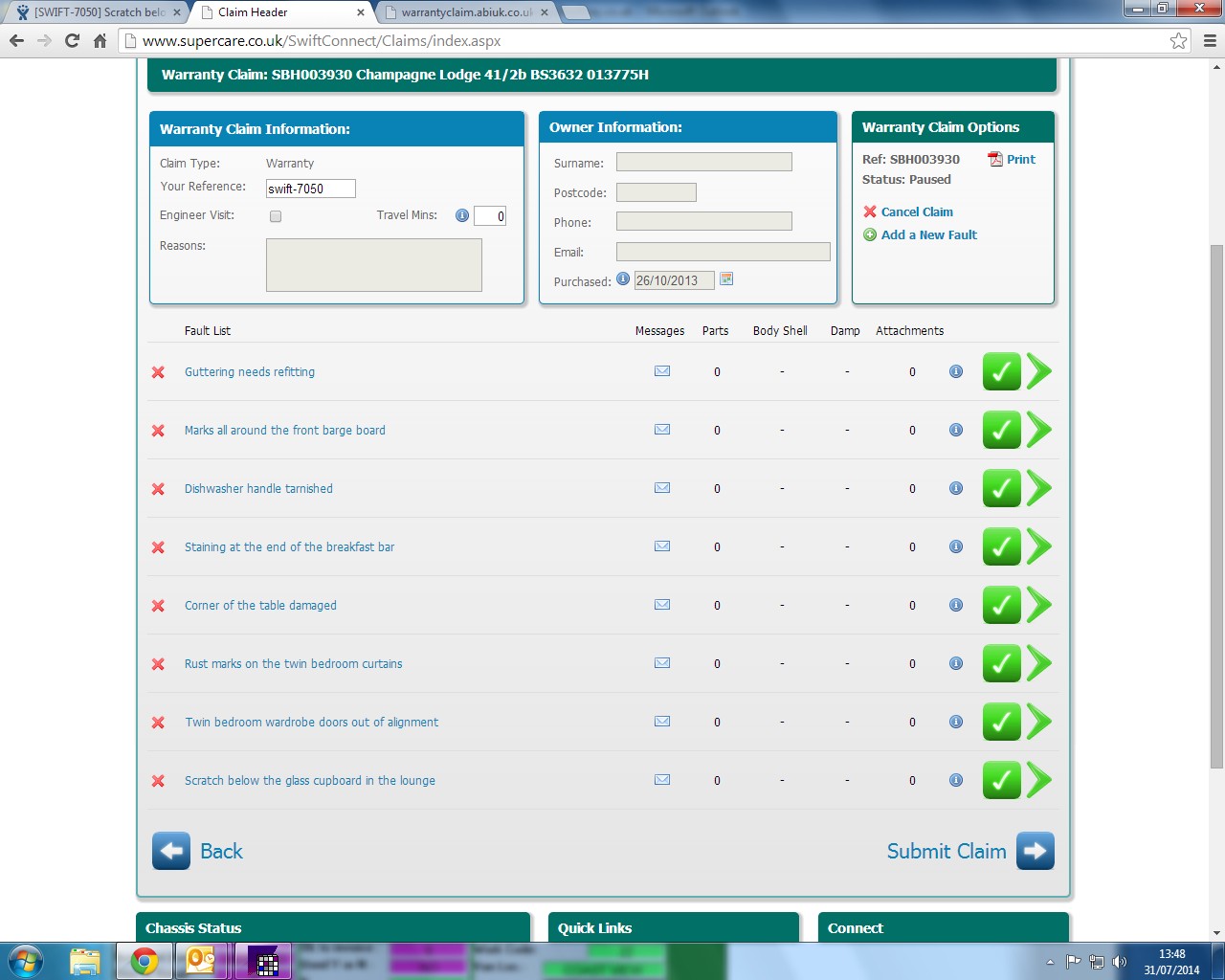Reload the page
Viewport: 1225px width, 980px height.
point(72,41)
